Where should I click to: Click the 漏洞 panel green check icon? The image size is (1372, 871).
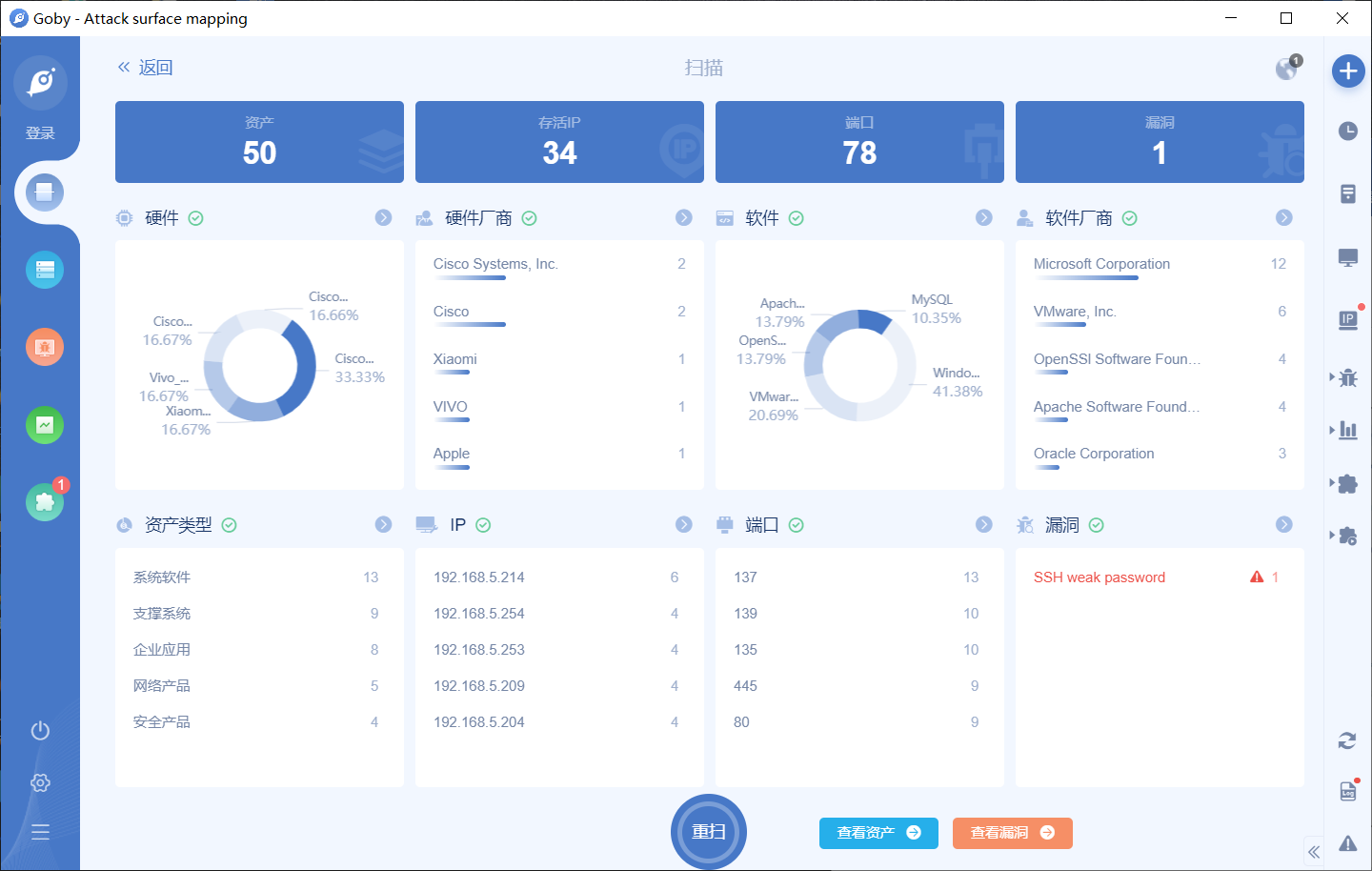click(1096, 525)
